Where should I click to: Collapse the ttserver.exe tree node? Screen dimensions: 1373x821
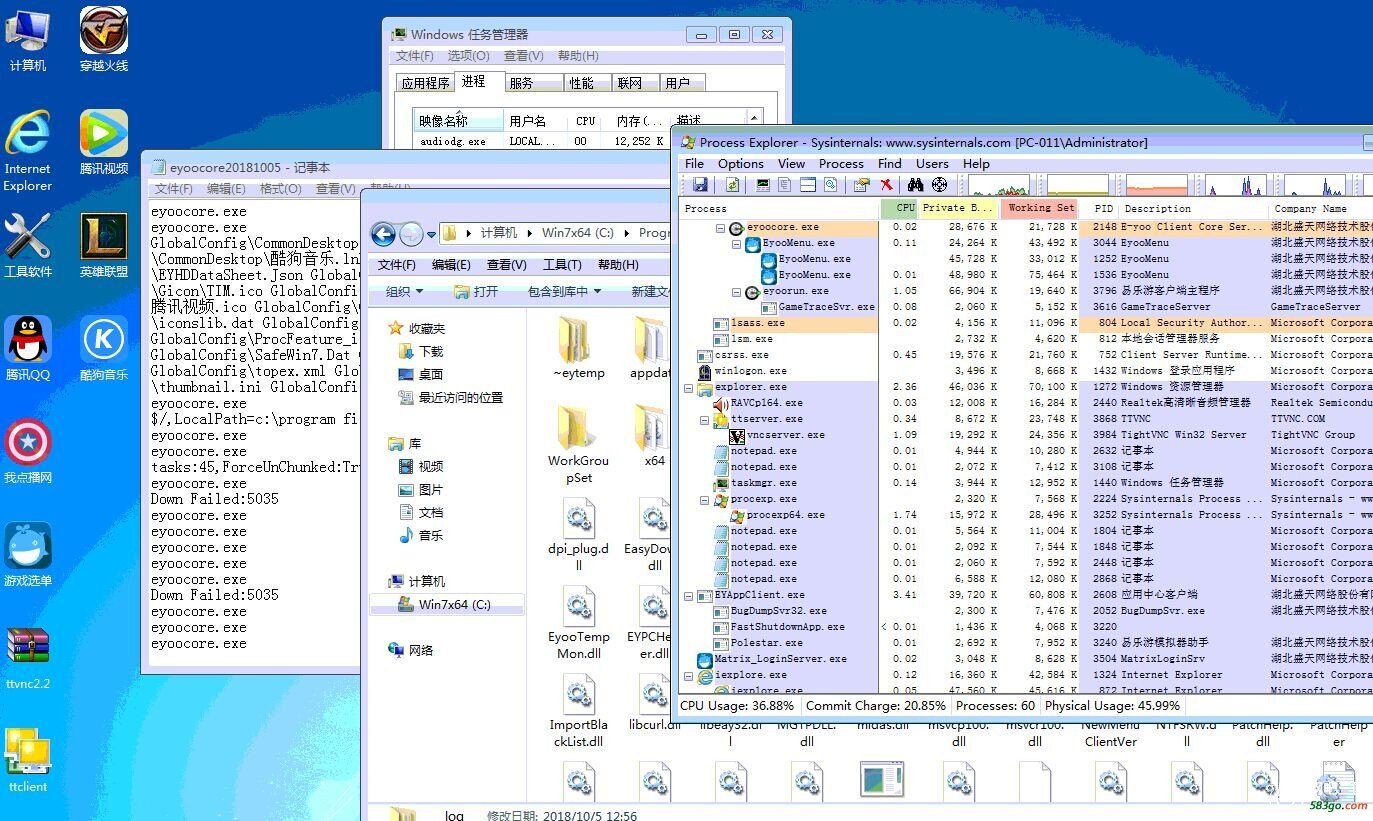click(704, 419)
